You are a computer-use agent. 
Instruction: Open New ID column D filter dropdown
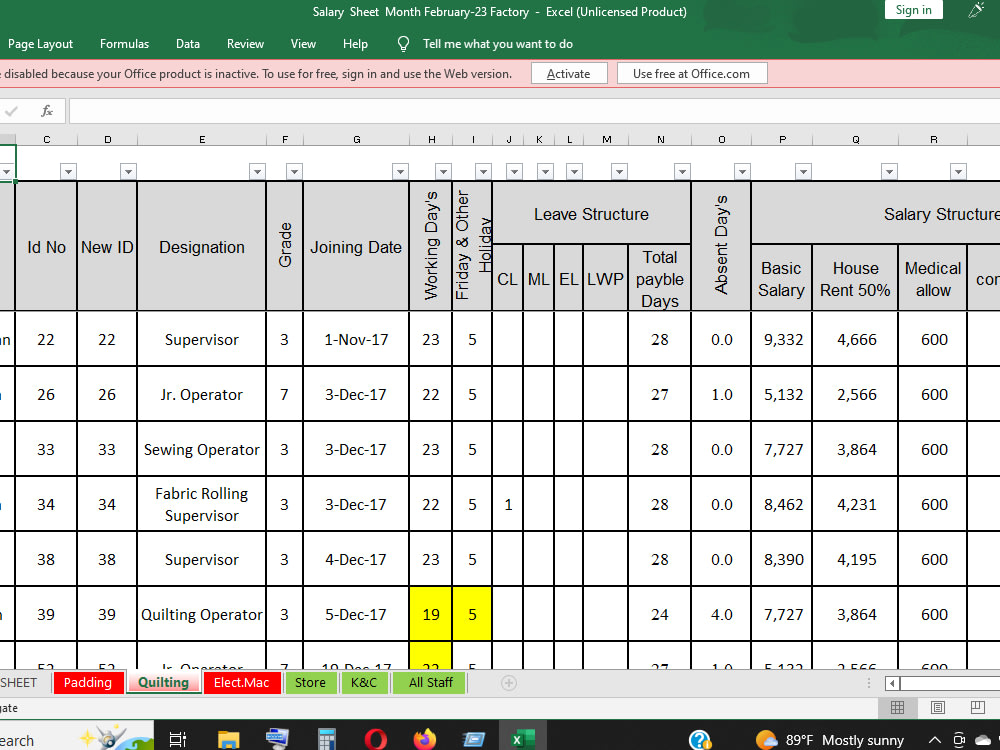(128, 172)
